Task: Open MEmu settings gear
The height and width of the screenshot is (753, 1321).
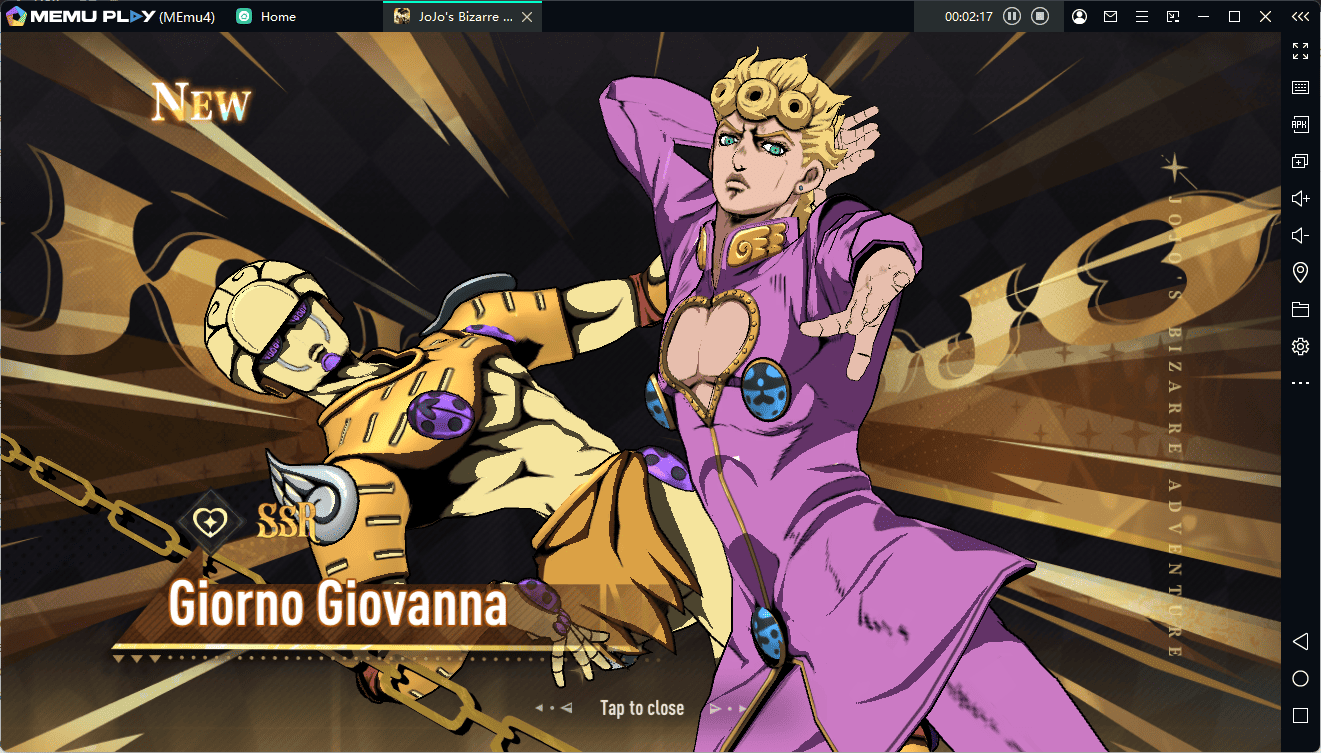Action: click(x=1300, y=346)
